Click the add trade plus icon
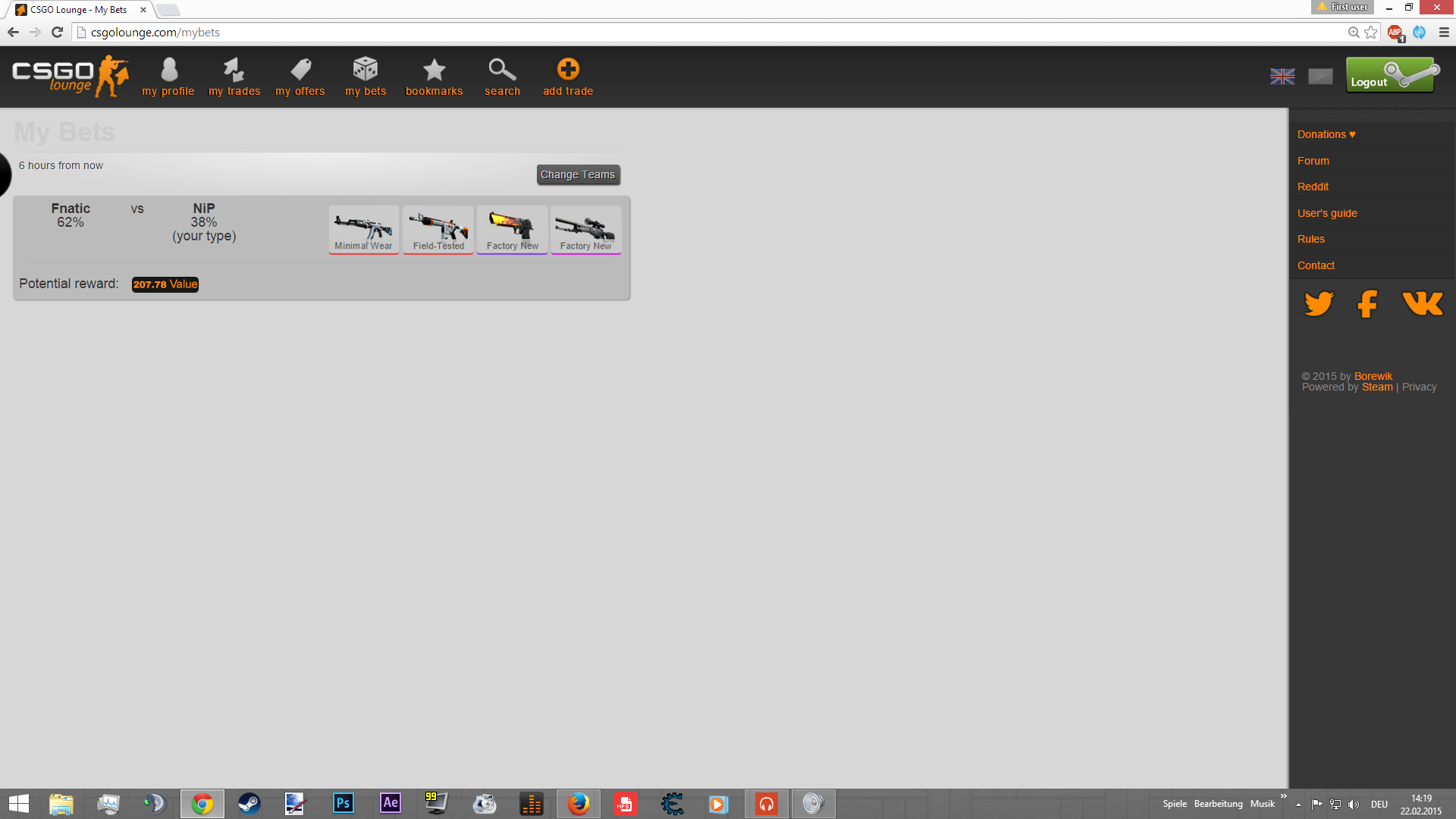 [567, 70]
